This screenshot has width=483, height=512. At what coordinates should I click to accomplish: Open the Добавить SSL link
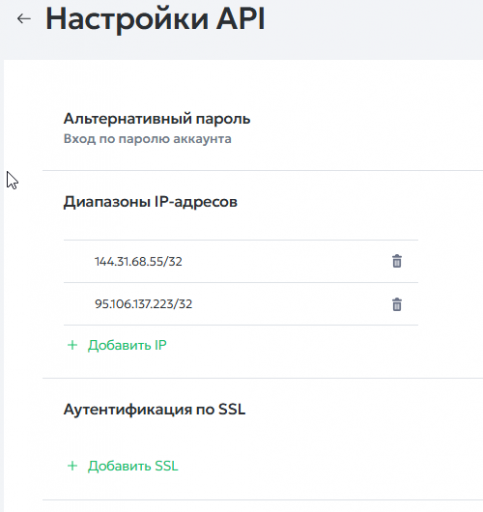click(133, 466)
